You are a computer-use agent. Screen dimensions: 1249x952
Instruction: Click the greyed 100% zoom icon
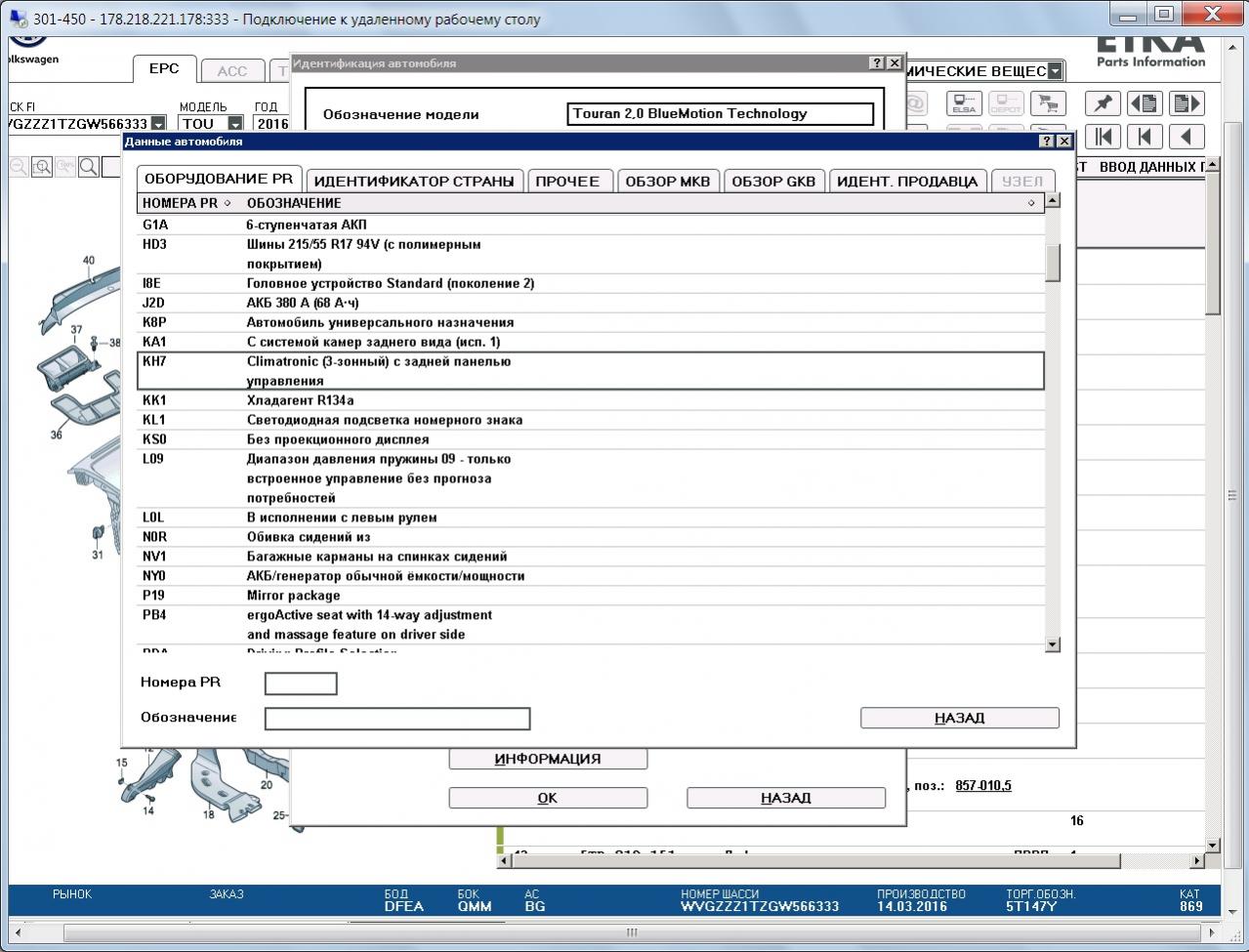pos(65,167)
